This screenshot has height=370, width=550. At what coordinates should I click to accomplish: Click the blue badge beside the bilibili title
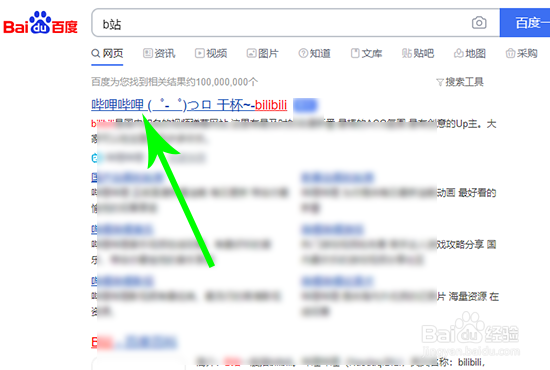(x=305, y=105)
